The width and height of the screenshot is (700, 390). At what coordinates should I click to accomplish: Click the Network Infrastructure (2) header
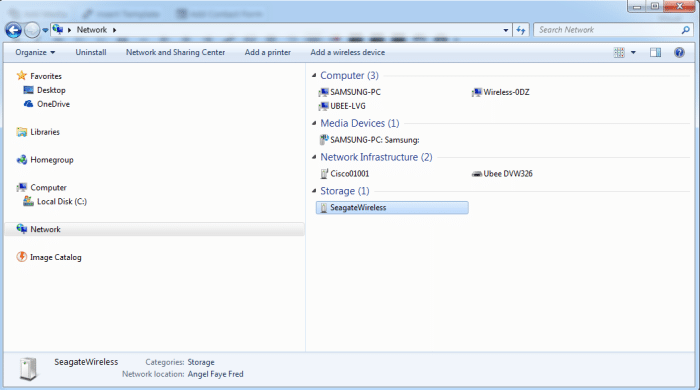376,157
